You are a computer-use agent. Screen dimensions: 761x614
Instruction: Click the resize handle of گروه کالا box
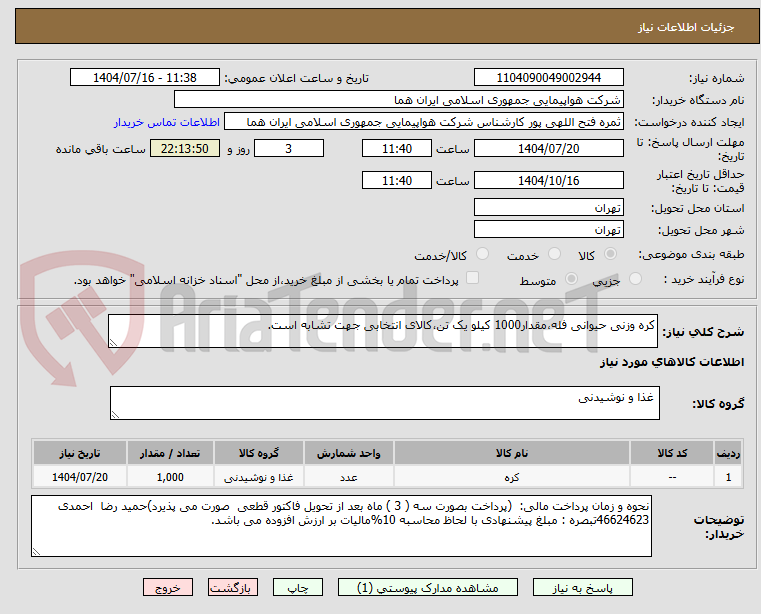(x=115, y=415)
